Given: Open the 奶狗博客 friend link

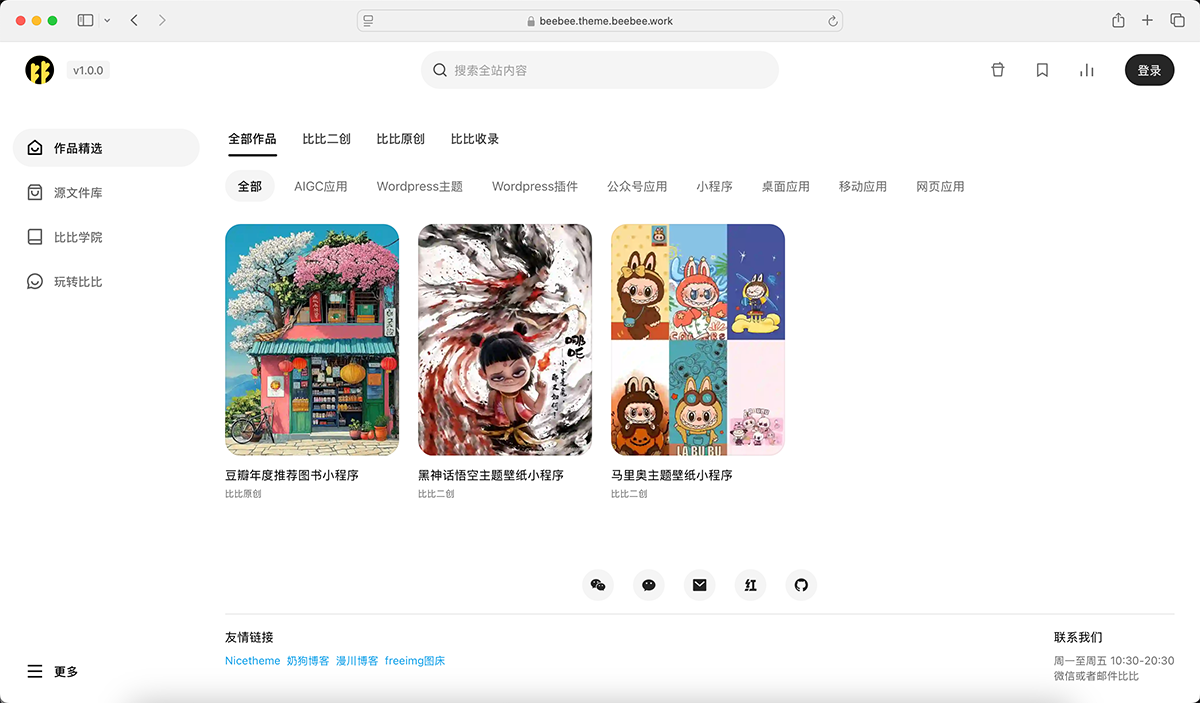Looking at the screenshot, I should tap(308, 661).
